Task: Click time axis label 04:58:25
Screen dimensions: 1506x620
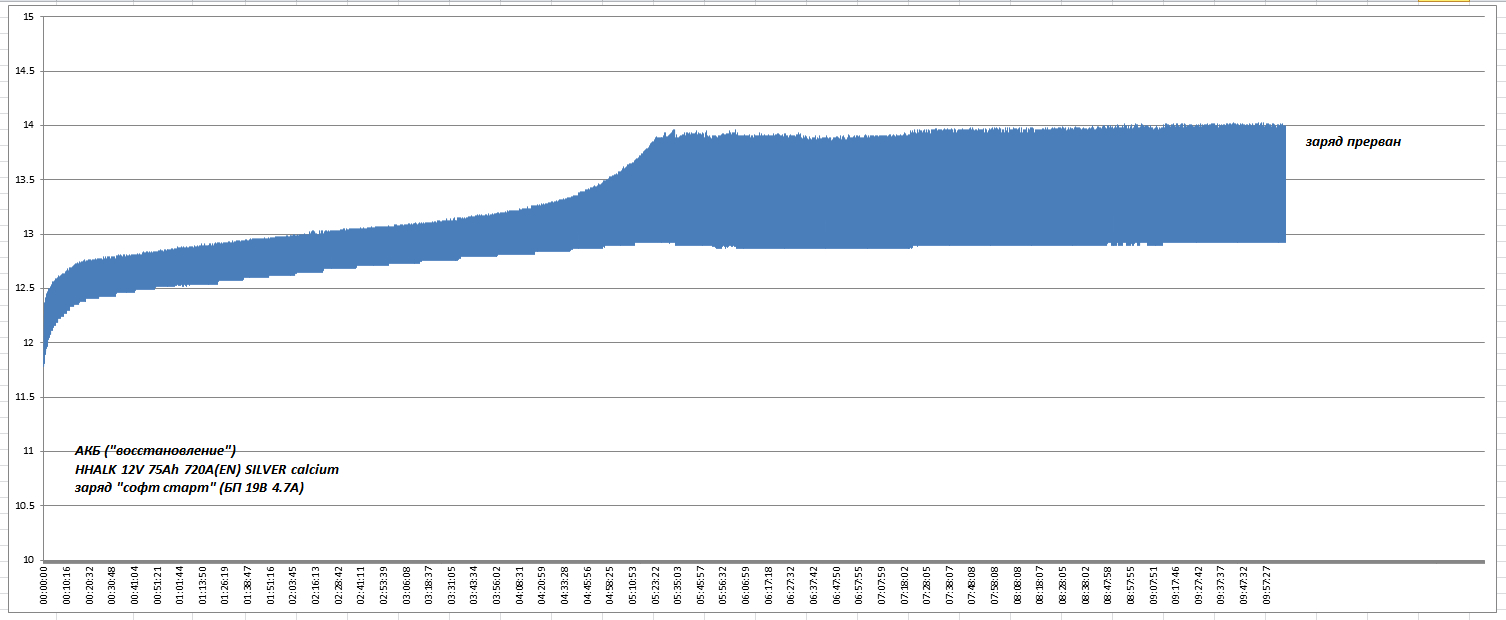Action: pos(610,585)
